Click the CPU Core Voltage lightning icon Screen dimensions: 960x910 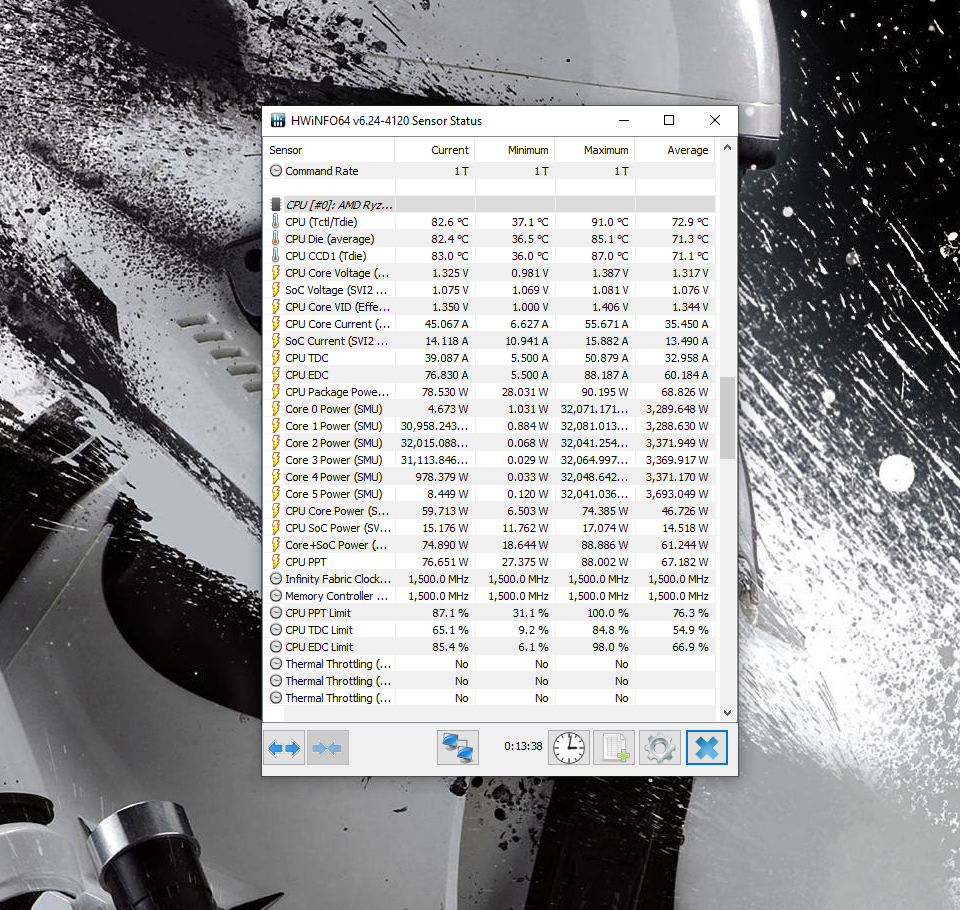pos(276,273)
